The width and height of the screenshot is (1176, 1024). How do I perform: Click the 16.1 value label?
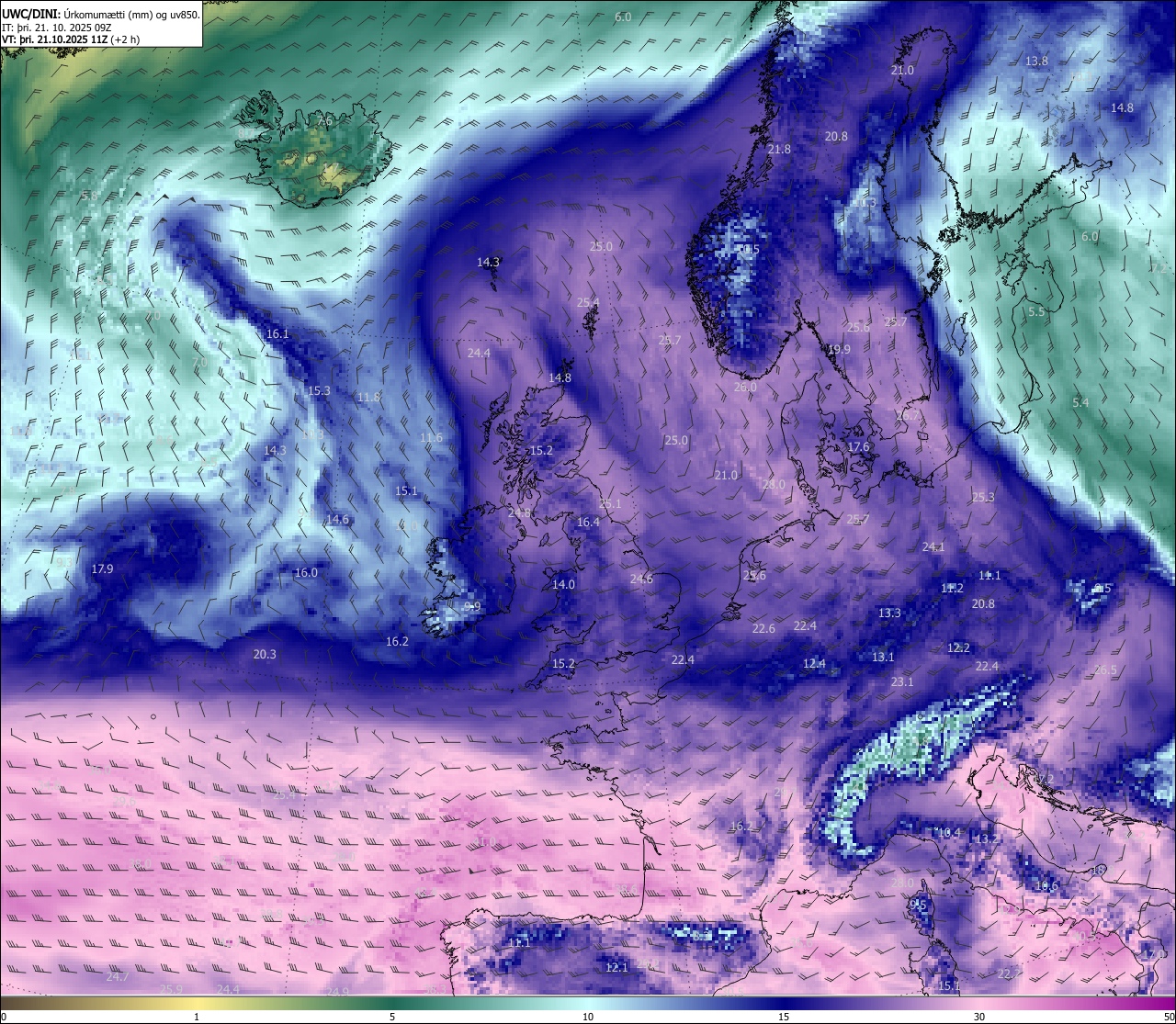click(x=277, y=333)
